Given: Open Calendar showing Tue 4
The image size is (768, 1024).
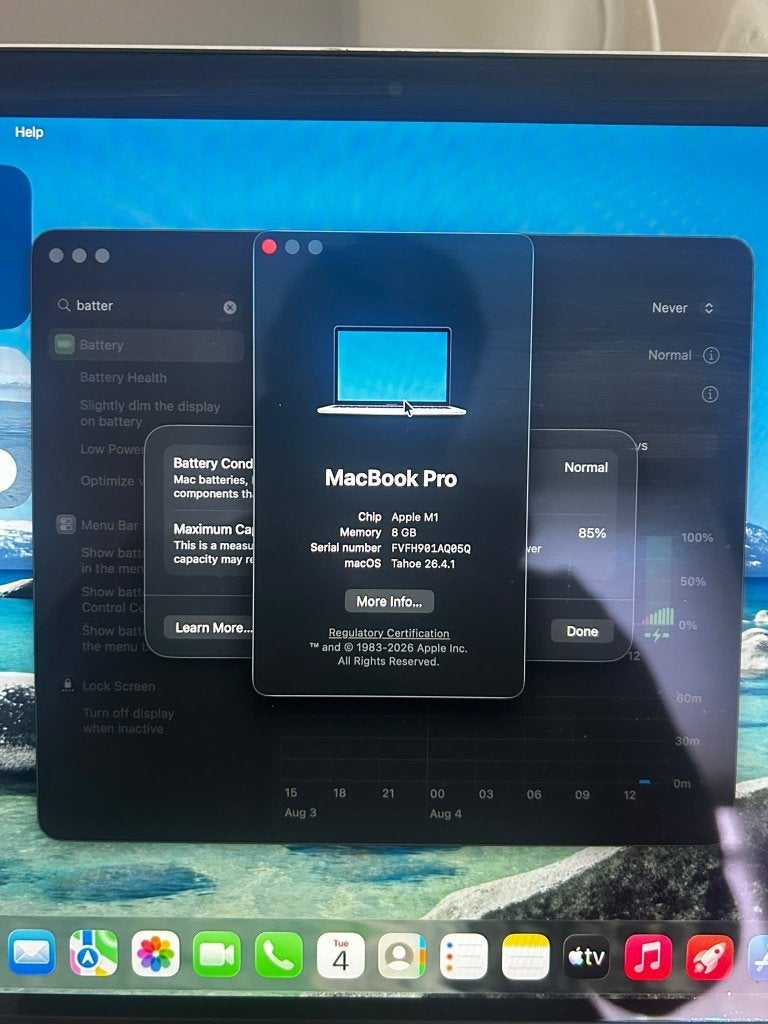Looking at the screenshot, I should pyautogui.click(x=340, y=955).
